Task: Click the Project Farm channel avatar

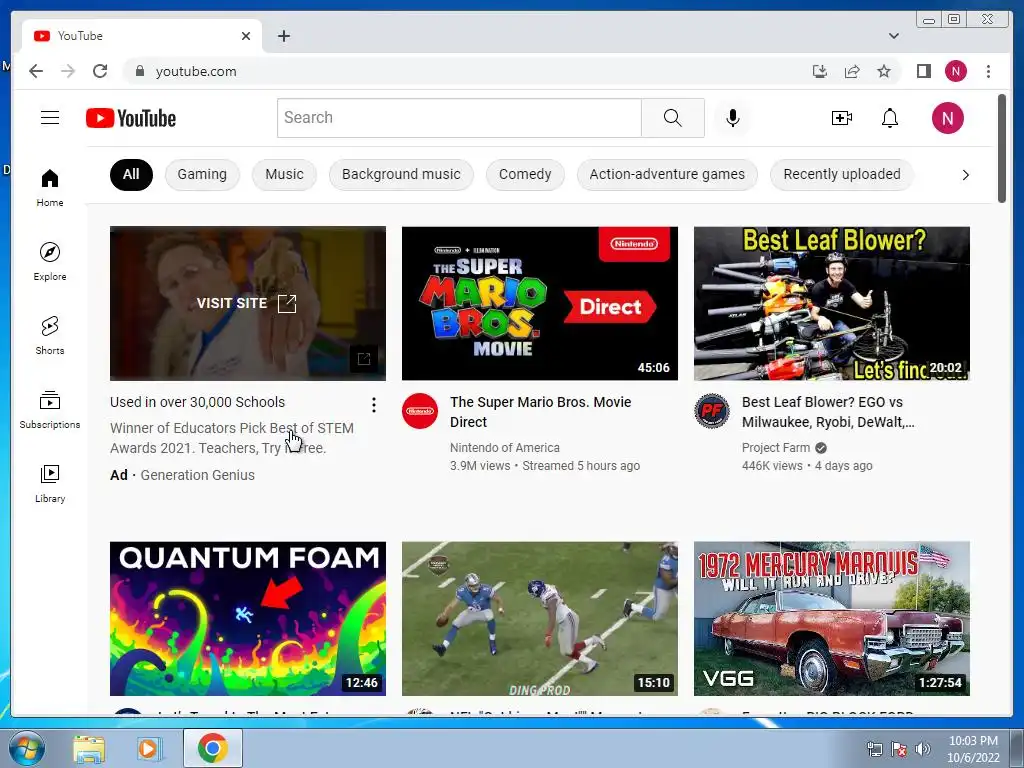Action: click(712, 411)
